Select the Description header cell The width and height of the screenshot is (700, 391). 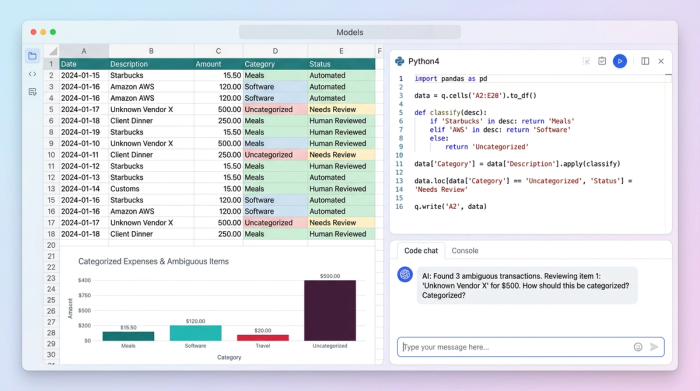tap(151, 64)
